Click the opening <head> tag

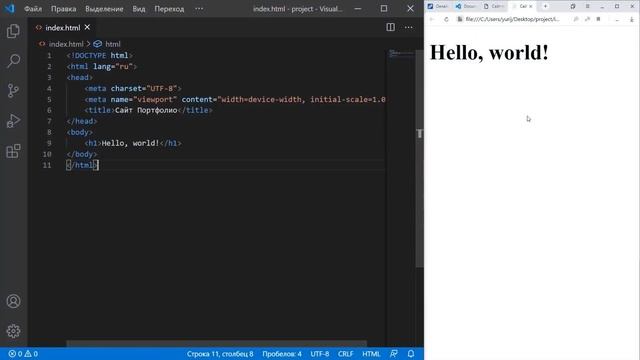click(x=80, y=78)
